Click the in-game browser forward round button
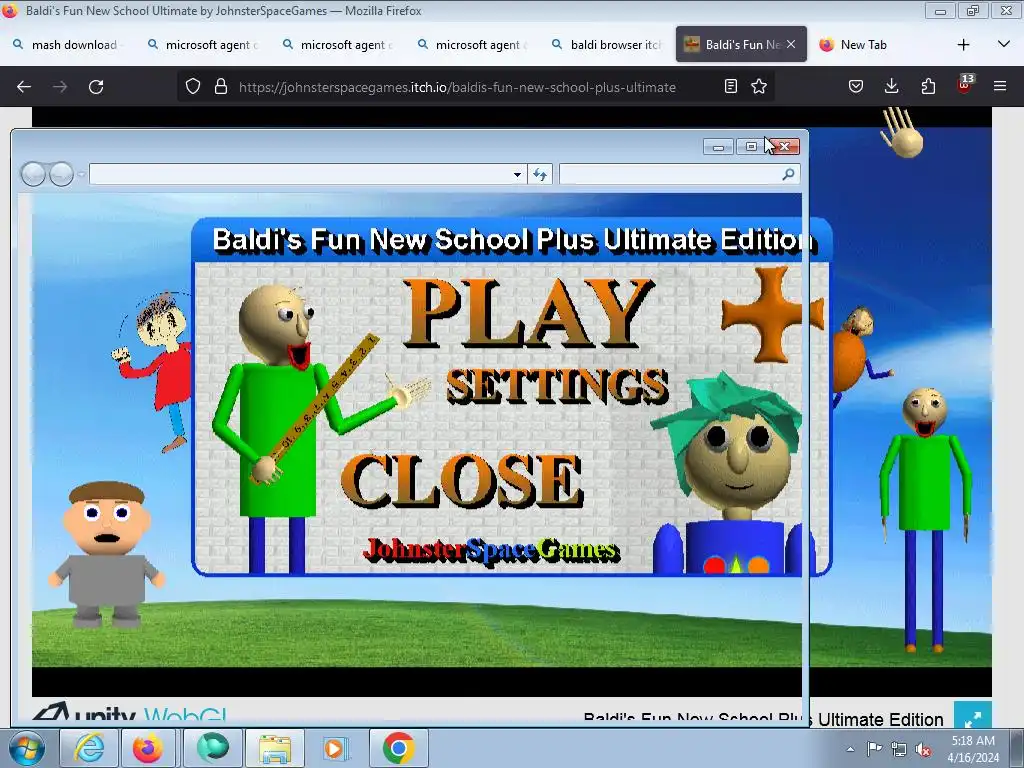 [x=61, y=174]
